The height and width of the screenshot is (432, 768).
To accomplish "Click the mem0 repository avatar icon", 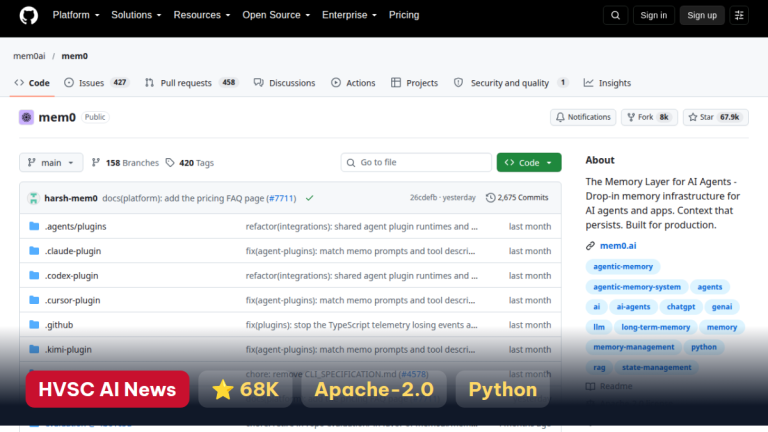I will tap(26, 117).
